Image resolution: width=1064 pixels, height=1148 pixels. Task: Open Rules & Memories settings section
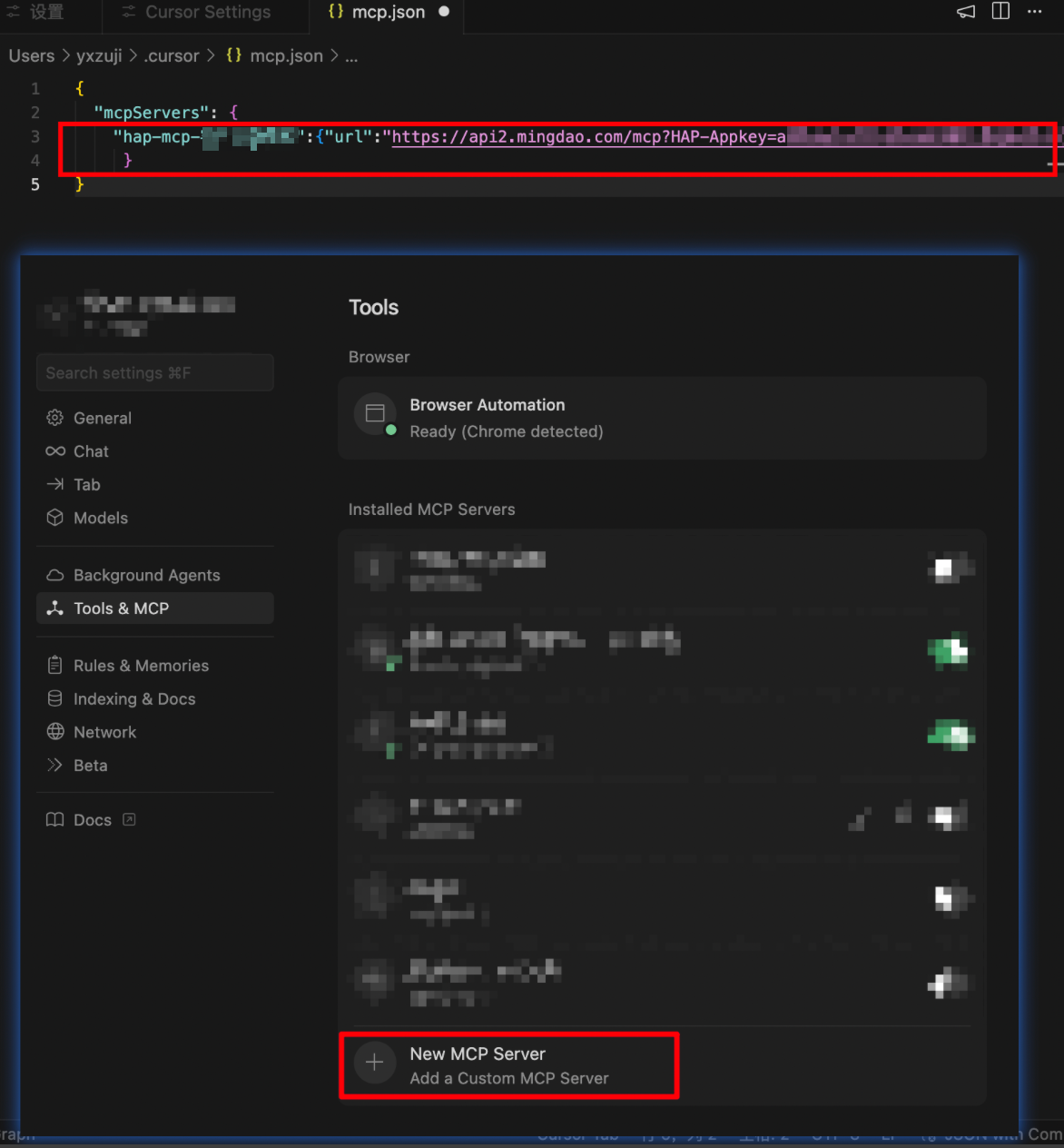141,666
